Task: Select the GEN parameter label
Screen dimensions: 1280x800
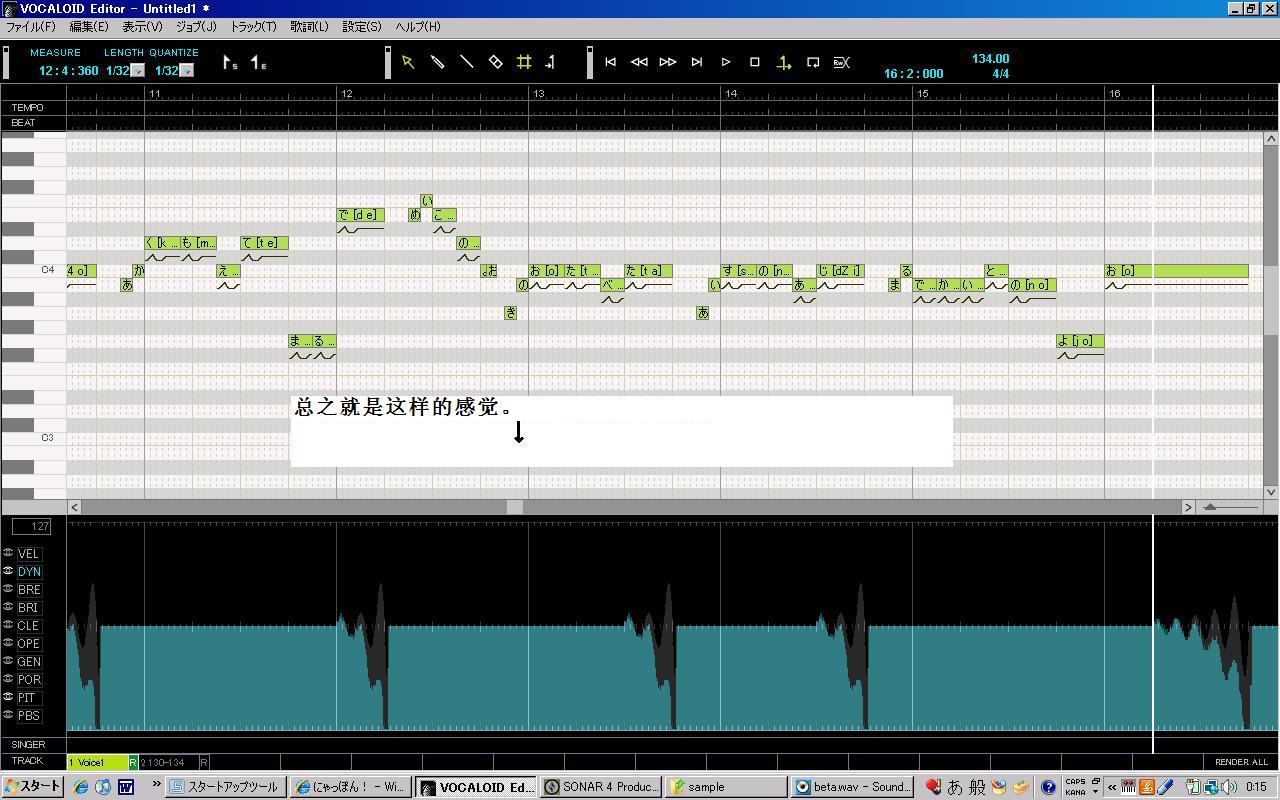Action: pyautogui.click(x=29, y=661)
